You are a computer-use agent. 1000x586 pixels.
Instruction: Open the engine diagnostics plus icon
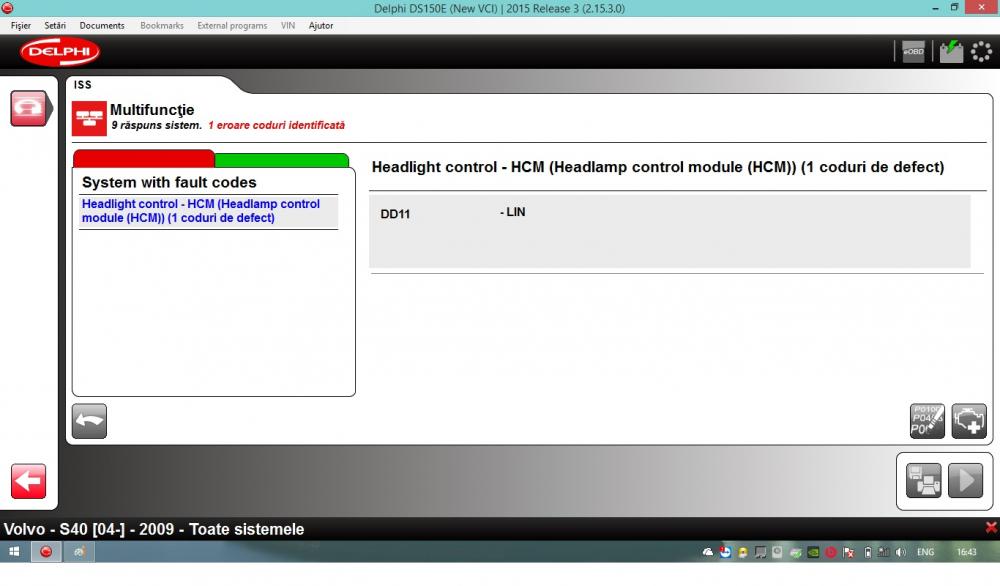coord(969,421)
